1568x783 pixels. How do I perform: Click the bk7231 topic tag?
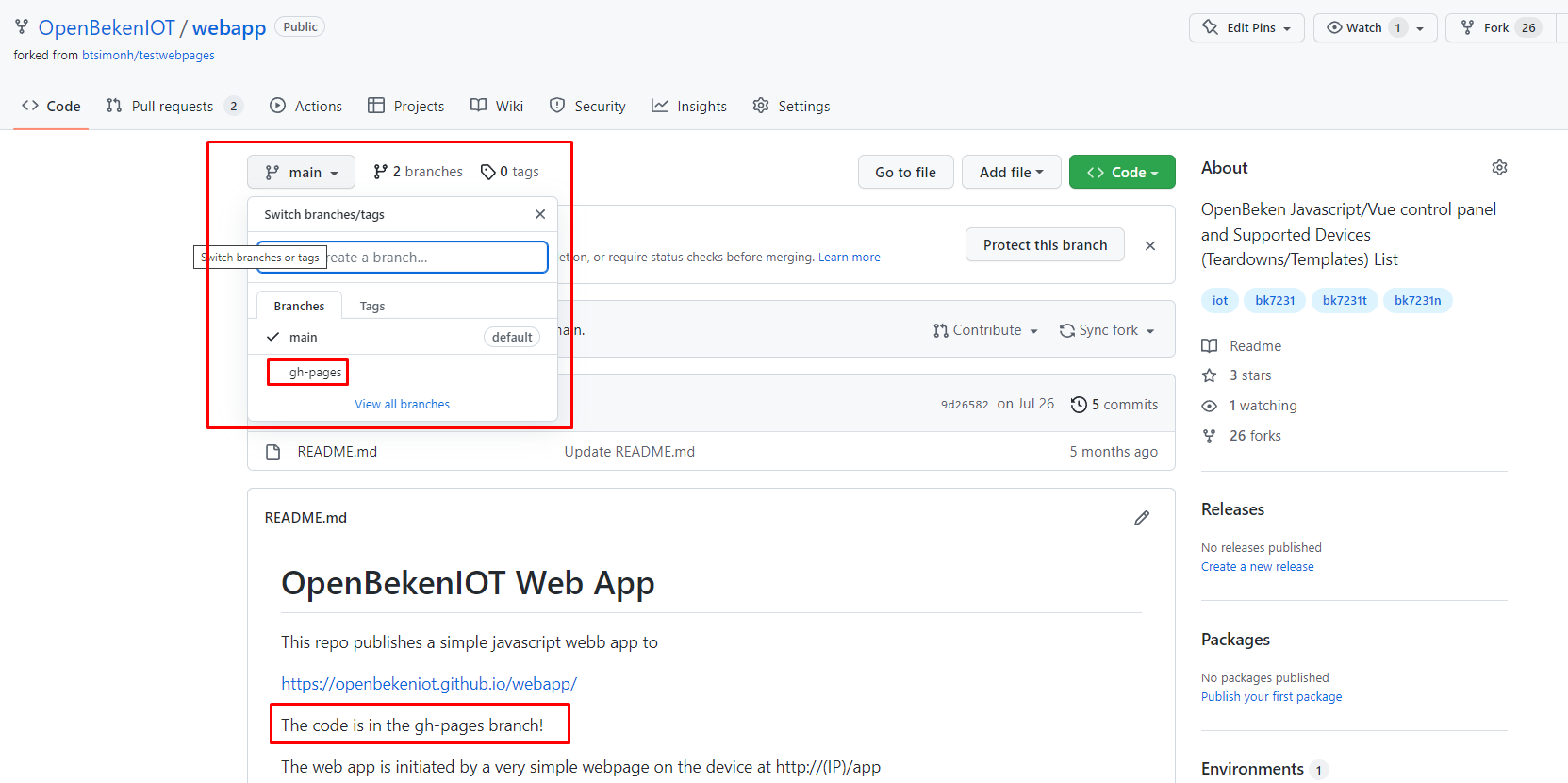[x=1275, y=300]
